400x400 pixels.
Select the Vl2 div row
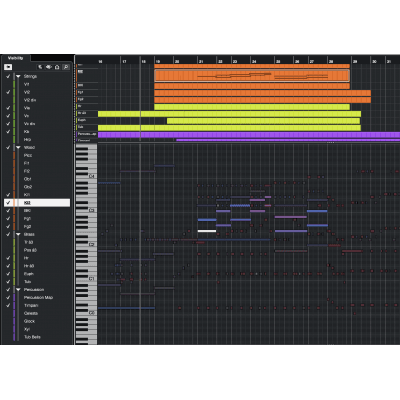pyautogui.click(x=37, y=100)
